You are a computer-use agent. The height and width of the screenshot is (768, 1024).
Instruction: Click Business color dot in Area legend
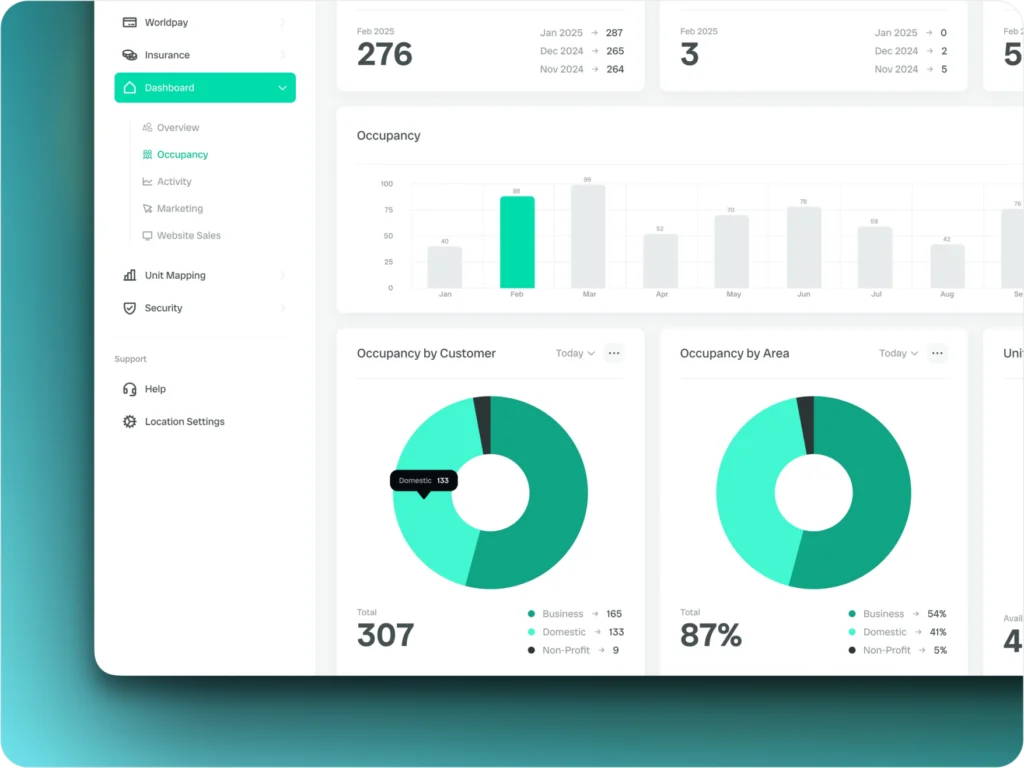[x=852, y=614]
